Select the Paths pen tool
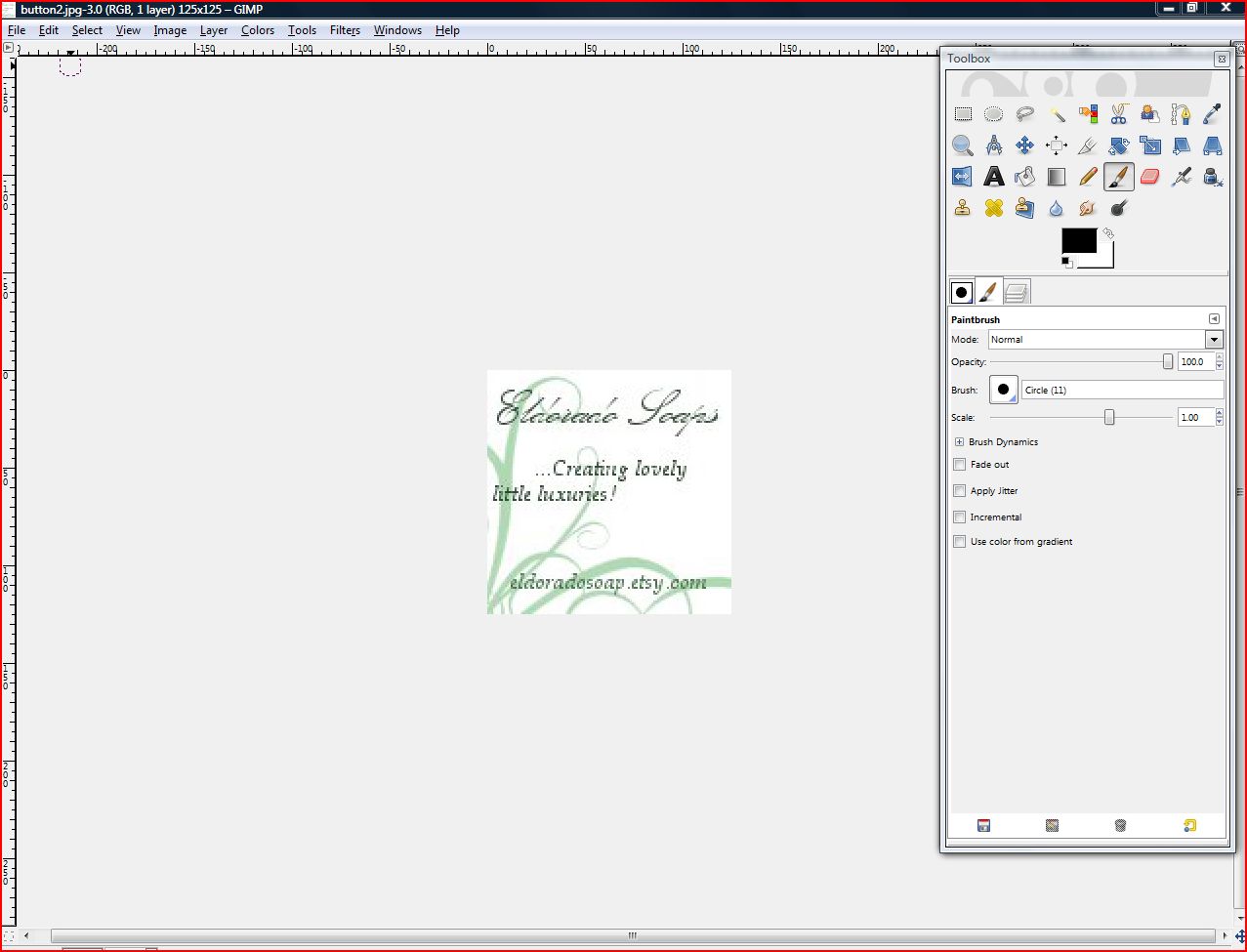Viewport: 1247px width, 952px height. tap(1182, 114)
